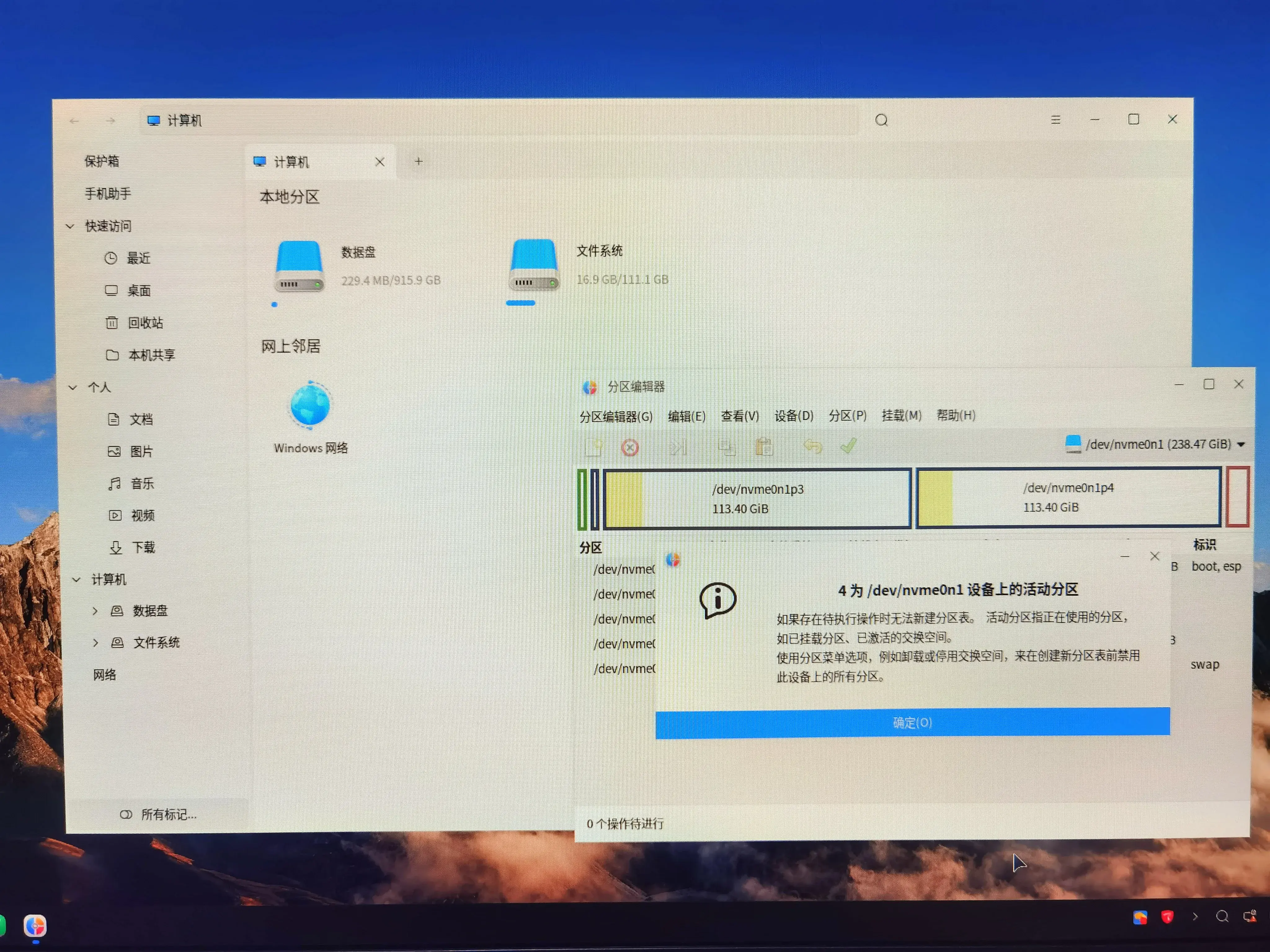The image size is (1270, 952).
Task: Close the active partition info dialog
Action: [x=1155, y=557]
